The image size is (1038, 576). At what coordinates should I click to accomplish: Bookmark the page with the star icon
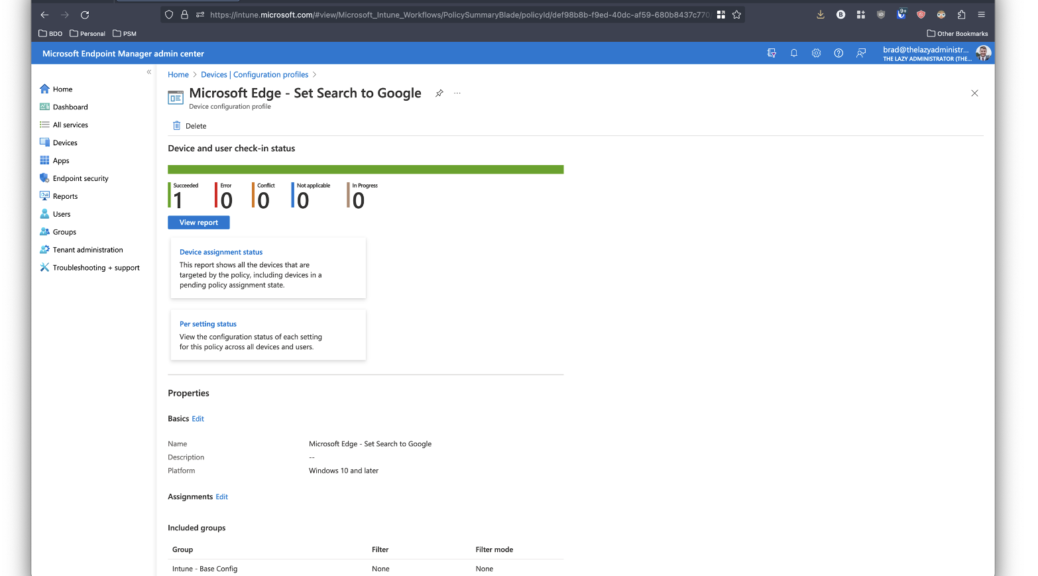pyautogui.click(x=737, y=15)
